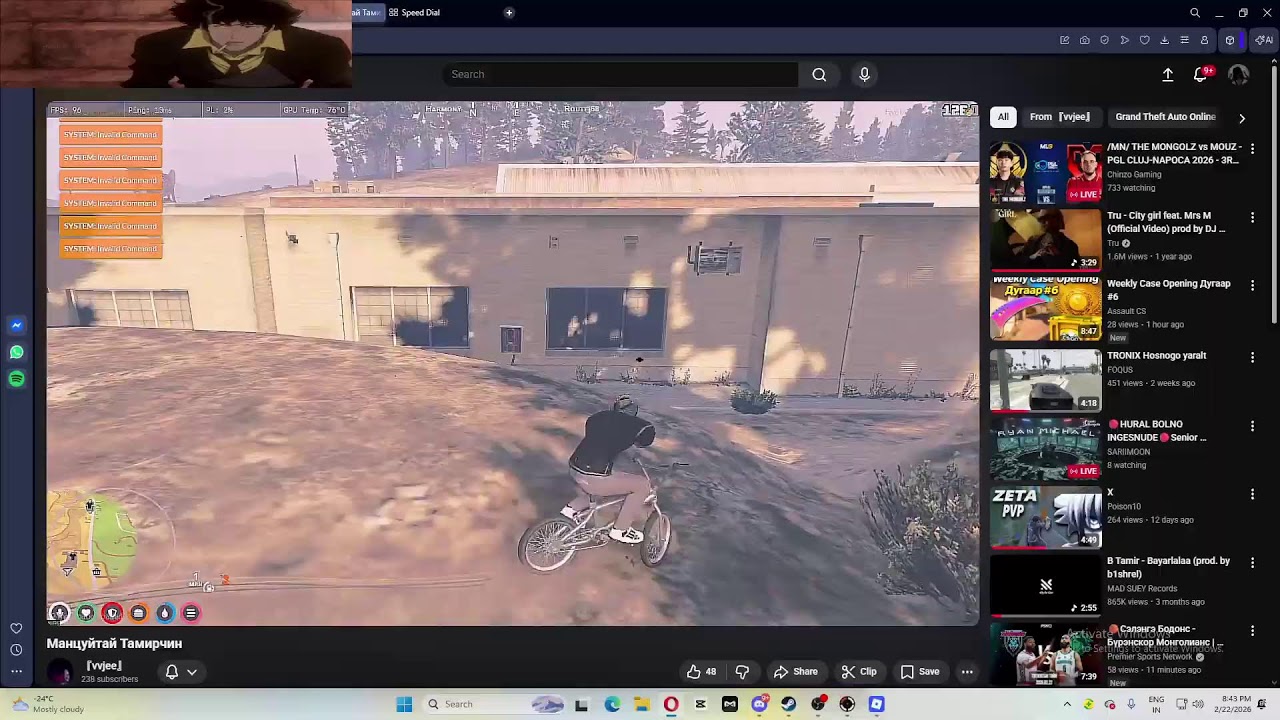Image resolution: width=1280 pixels, height=720 pixels.
Task: Open options for Tru - City girl video
Action: click(x=1252, y=217)
